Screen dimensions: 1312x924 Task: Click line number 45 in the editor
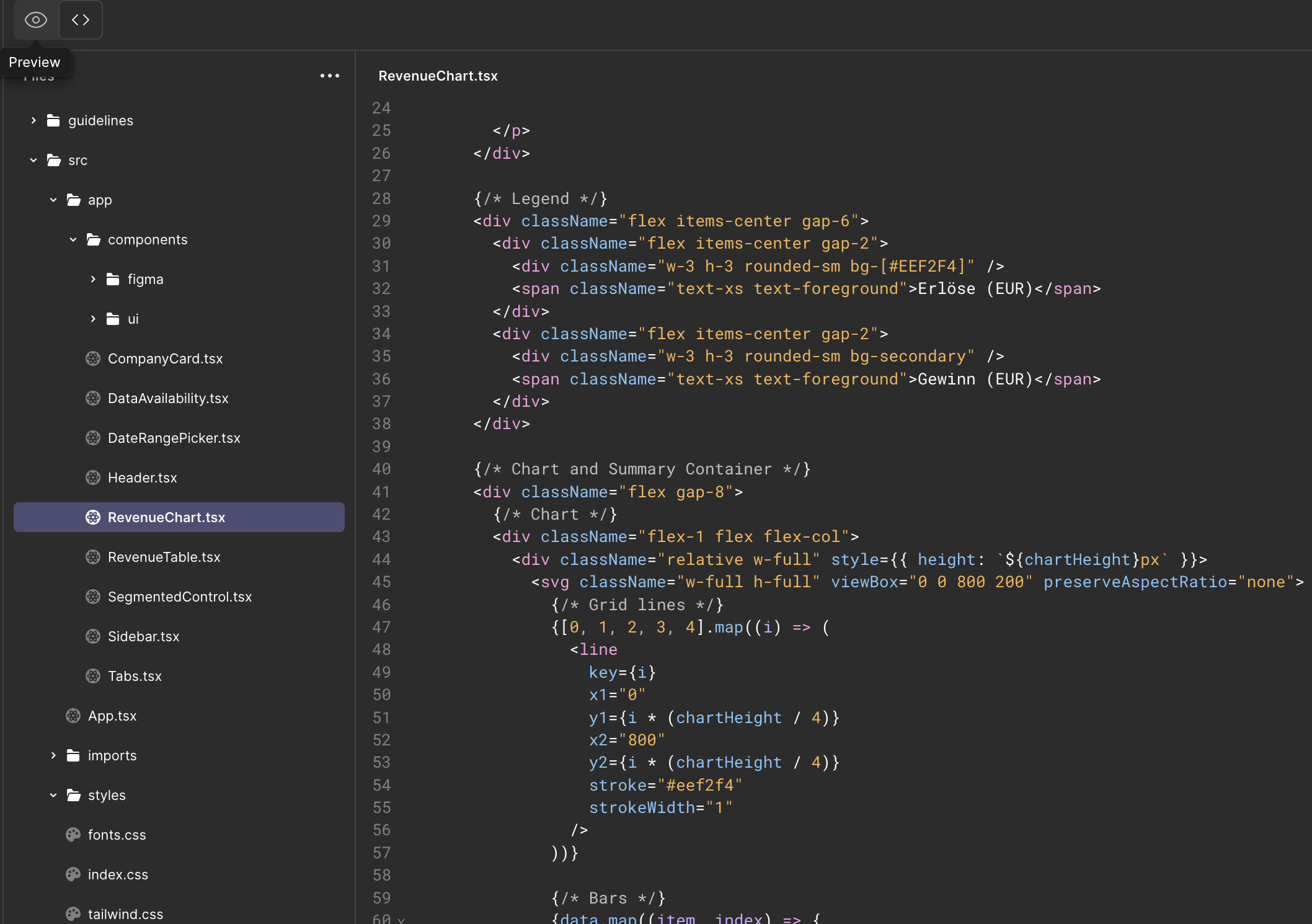[382, 582]
